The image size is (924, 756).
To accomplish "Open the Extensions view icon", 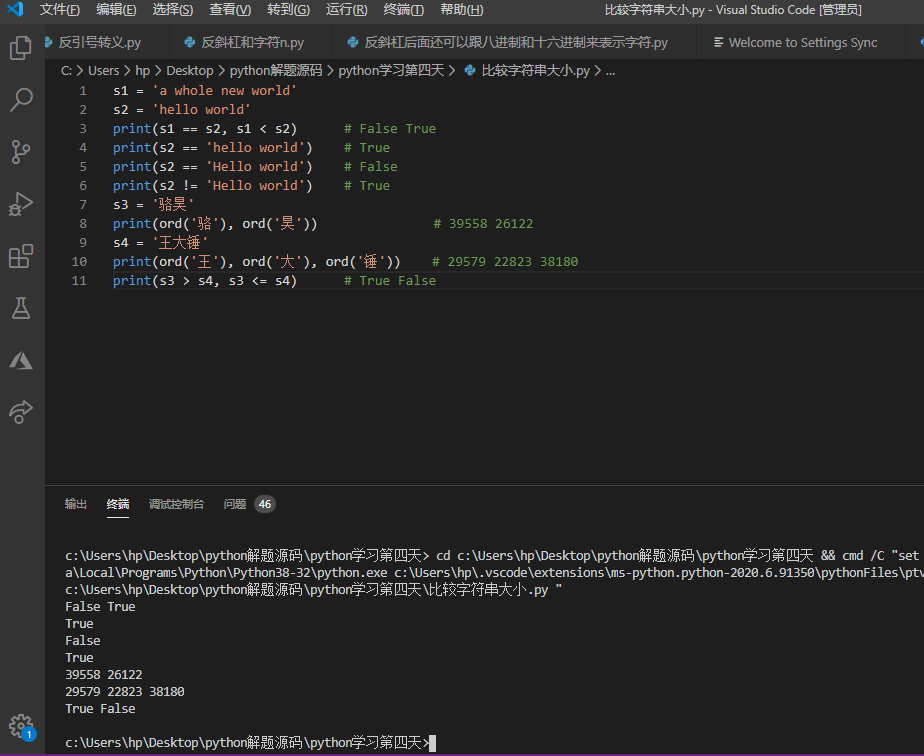I will tap(21, 256).
